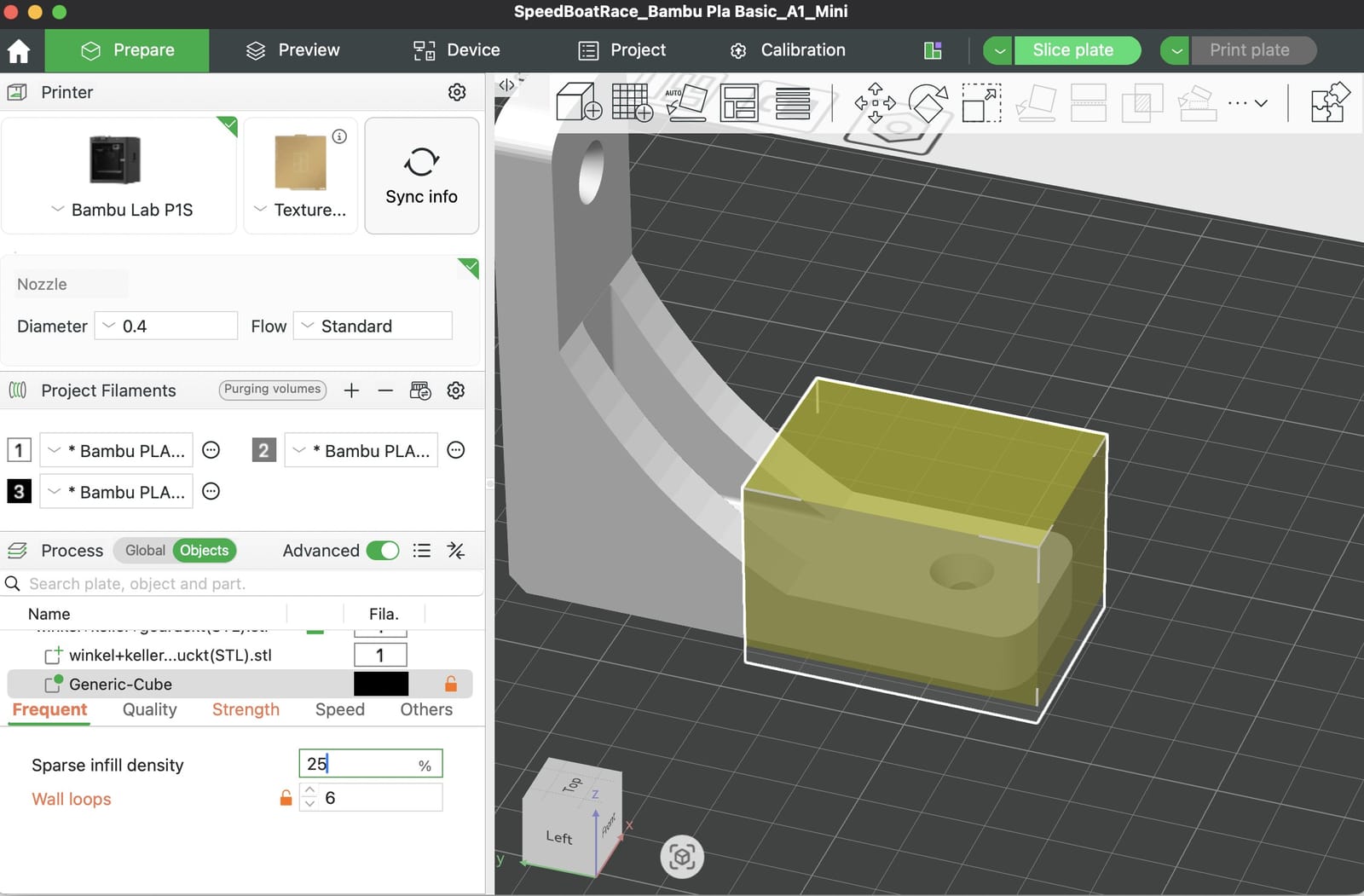
Task: Switch Process mode to Objects
Action: pos(205,551)
